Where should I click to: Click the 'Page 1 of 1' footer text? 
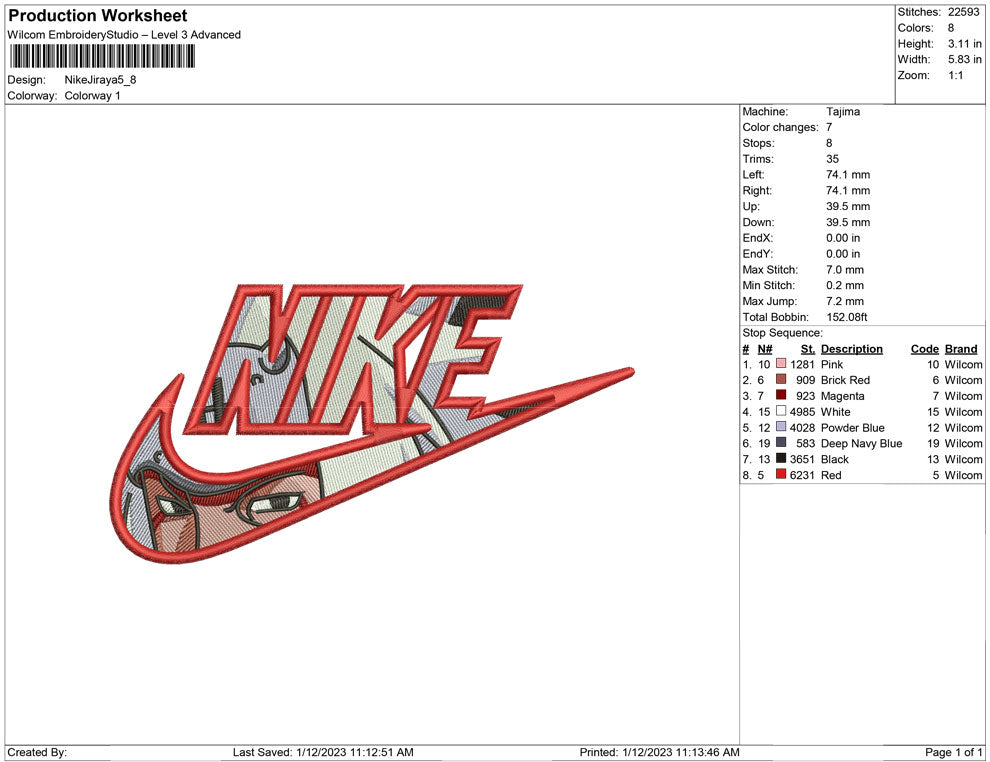click(953, 752)
